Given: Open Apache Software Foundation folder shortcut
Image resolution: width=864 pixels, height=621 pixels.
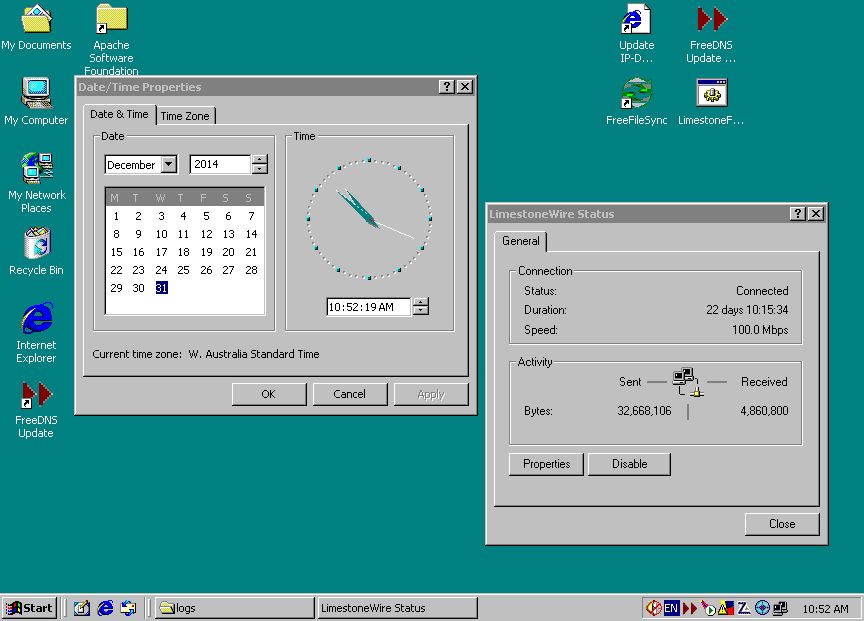Looking at the screenshot, I should (x=111, y=39).
